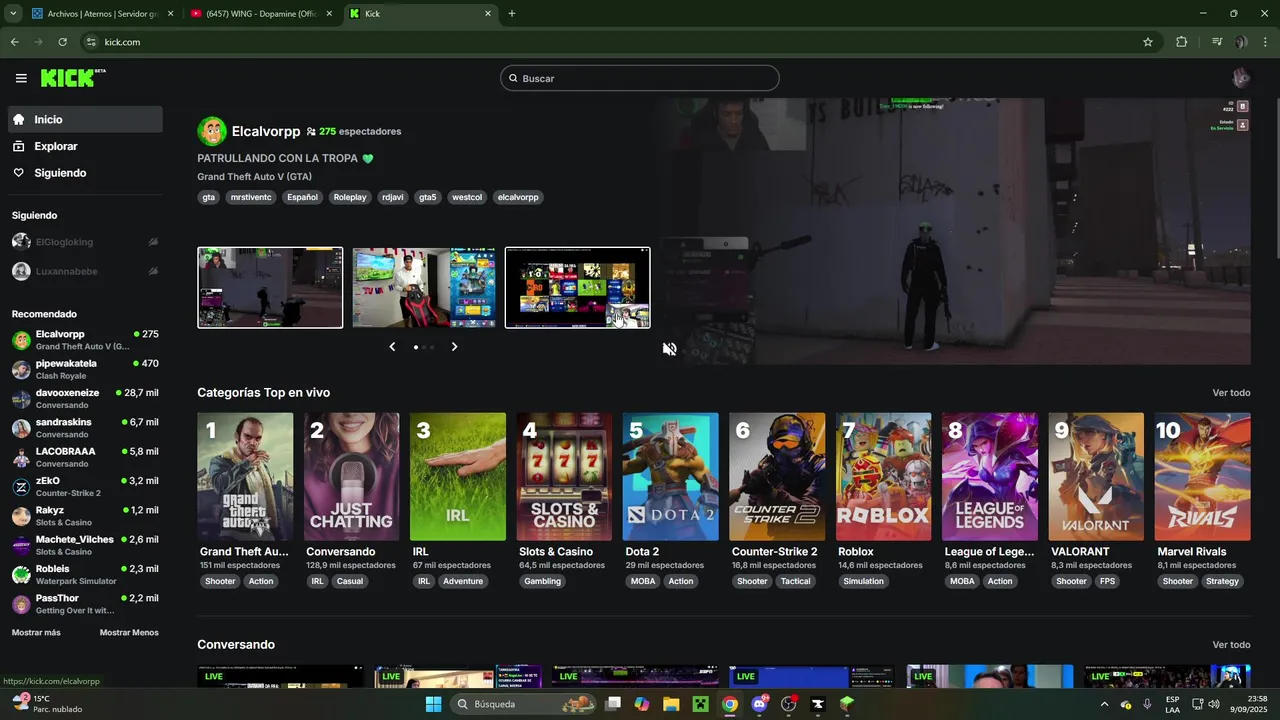Open Siguiendo in sidebar
Screen dimensions: 1280x720
pyautogui.click(x=85, y=173)
